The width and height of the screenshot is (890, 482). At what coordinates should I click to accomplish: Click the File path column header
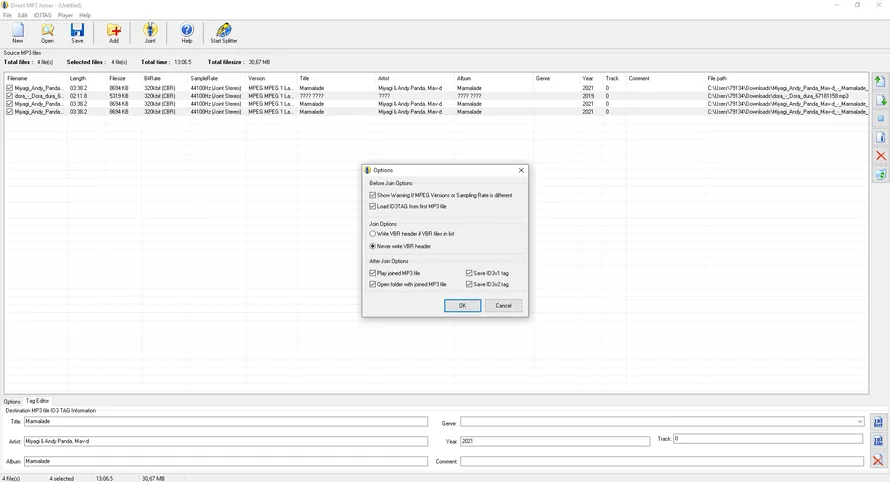coord(786,78)
